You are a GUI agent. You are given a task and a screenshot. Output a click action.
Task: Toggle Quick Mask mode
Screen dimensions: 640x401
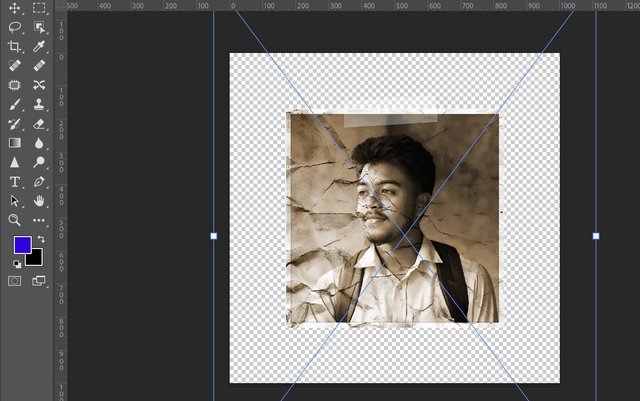pos(15,282)
